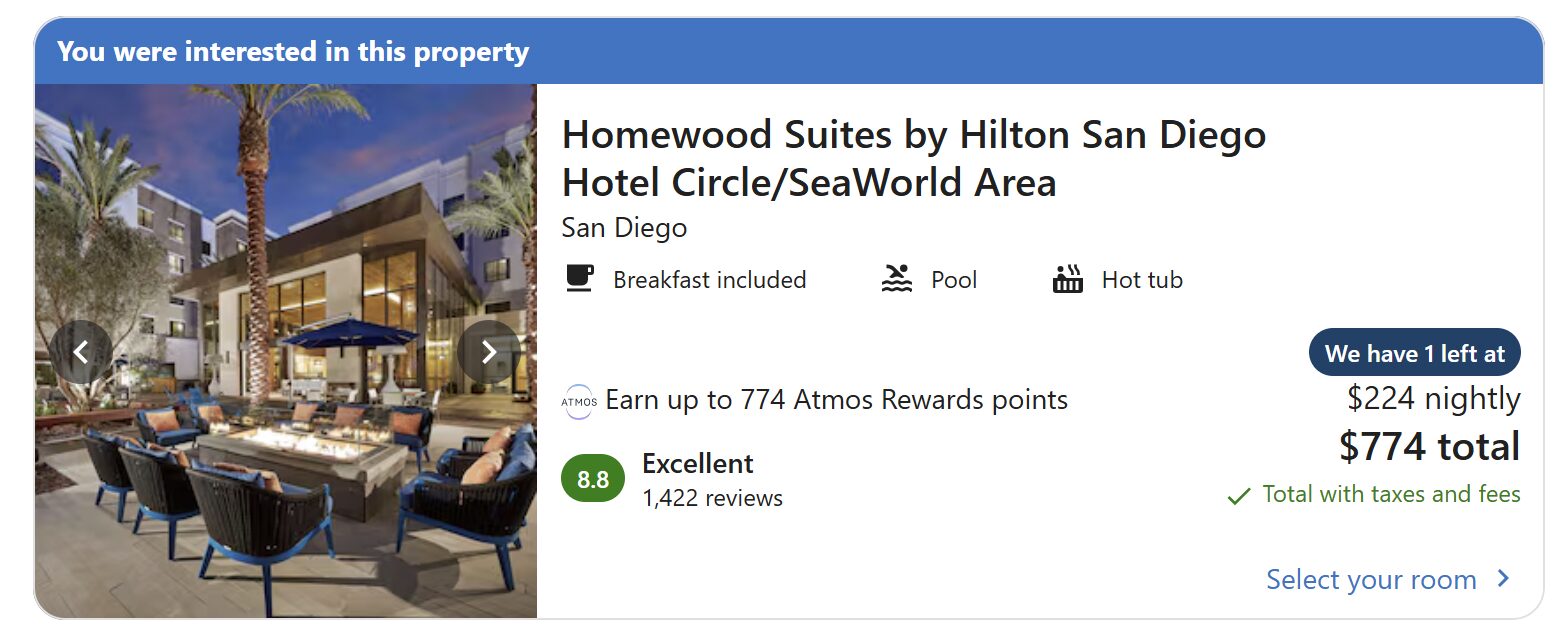Click the $774 total price
The height and width of the screenshot is (630, 1565).
click(1429, 447)
